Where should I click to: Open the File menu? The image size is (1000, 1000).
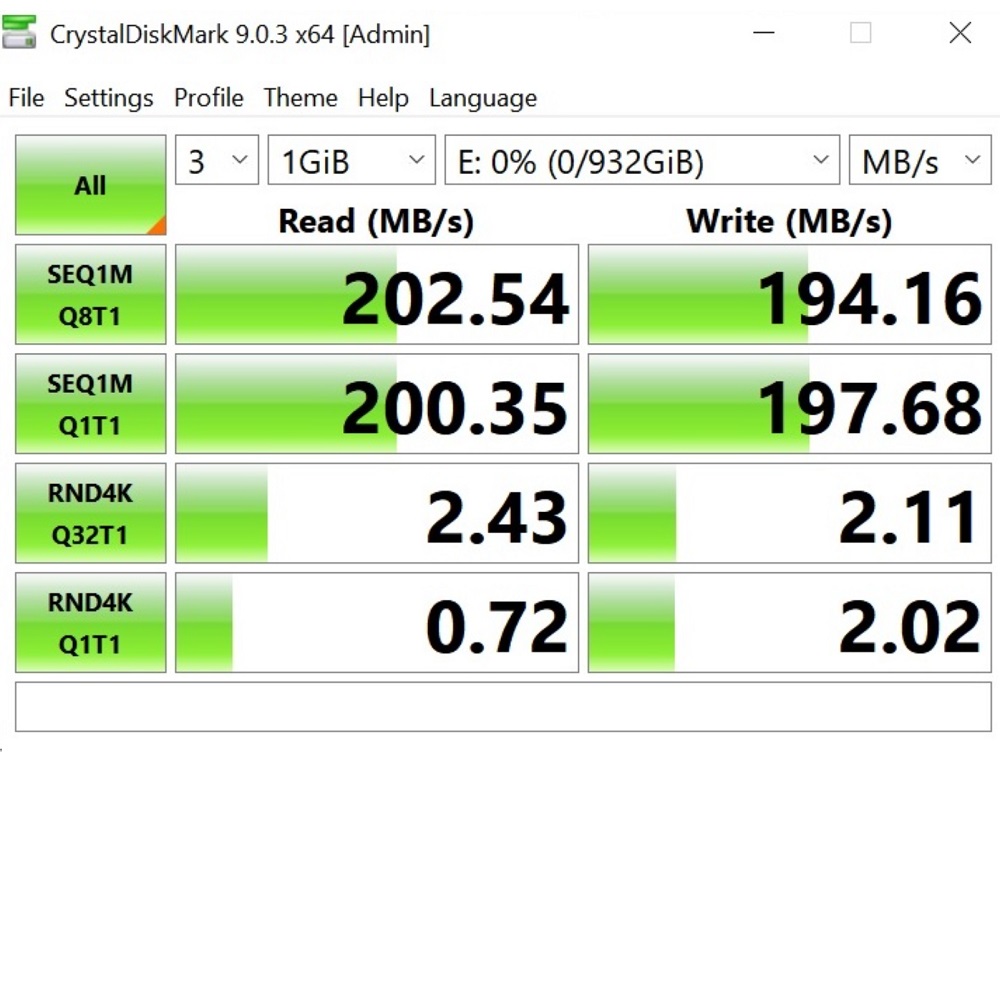(26, 98)
